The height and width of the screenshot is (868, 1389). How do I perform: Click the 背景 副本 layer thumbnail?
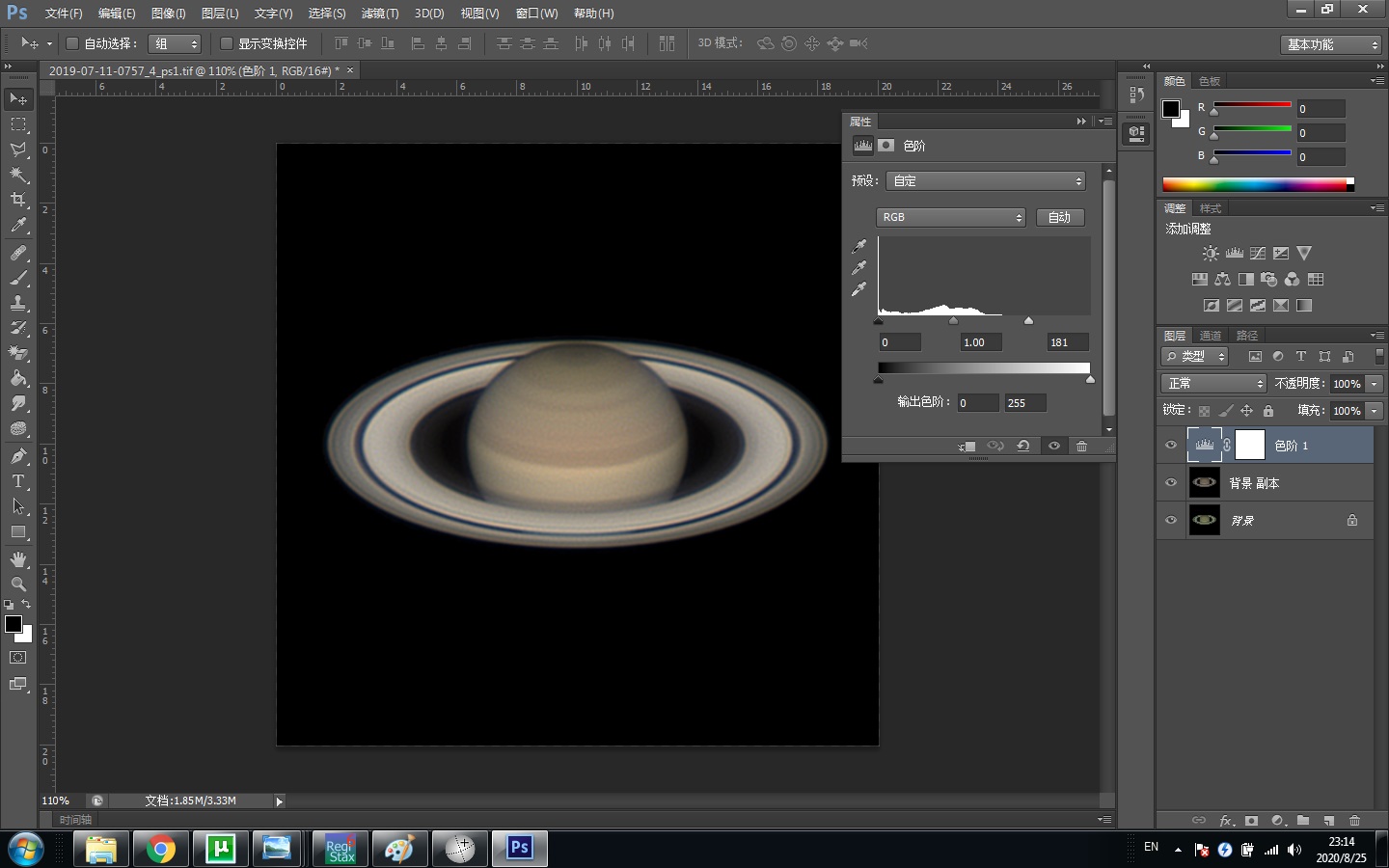pyautogui.click(x=1205, y=483)
